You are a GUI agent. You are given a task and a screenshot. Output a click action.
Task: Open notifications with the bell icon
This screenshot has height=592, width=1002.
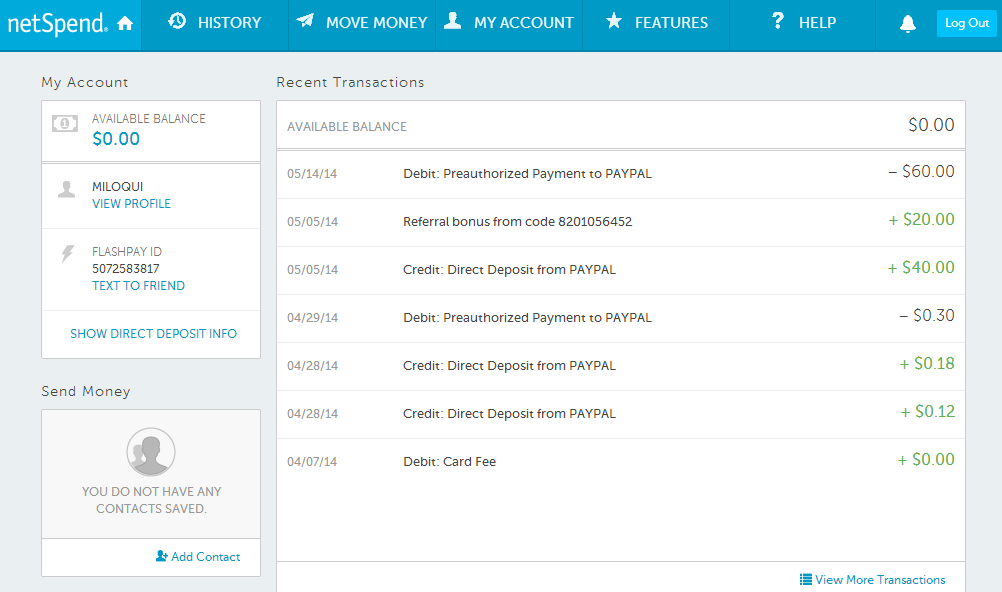907,24
